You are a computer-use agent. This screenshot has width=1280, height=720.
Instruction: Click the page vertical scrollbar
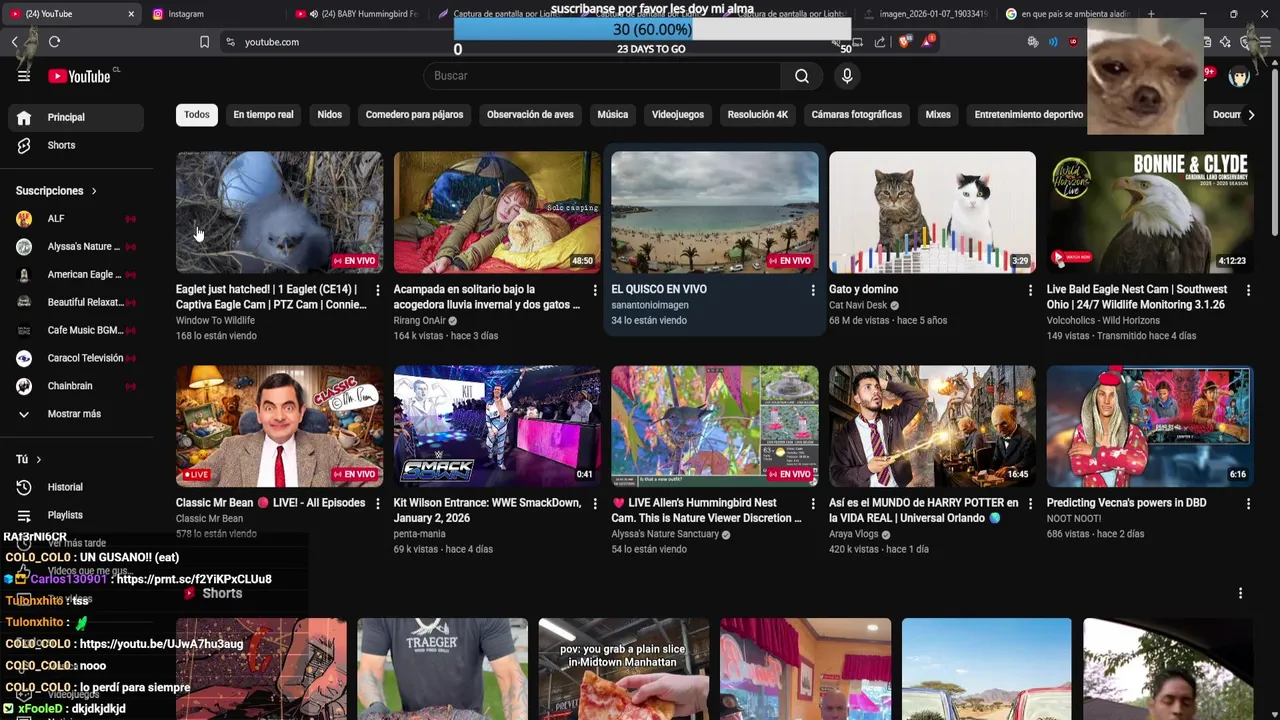[1274, 150]
